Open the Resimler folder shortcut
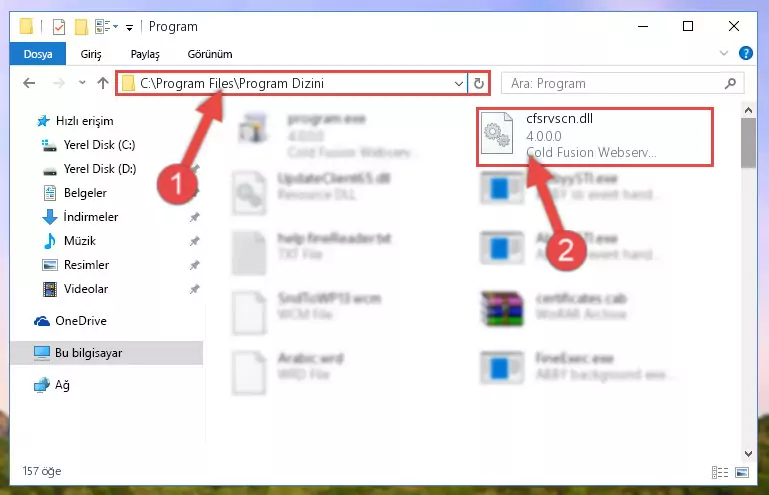The image size is (769, 495). coord(86,265)
